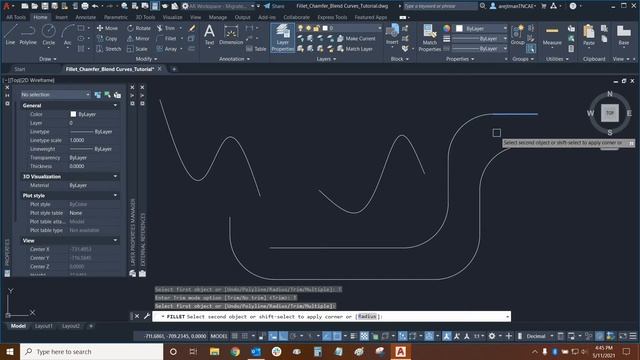
Task: Toggle object snap tracking in status bar
Action: pos(327,336)
